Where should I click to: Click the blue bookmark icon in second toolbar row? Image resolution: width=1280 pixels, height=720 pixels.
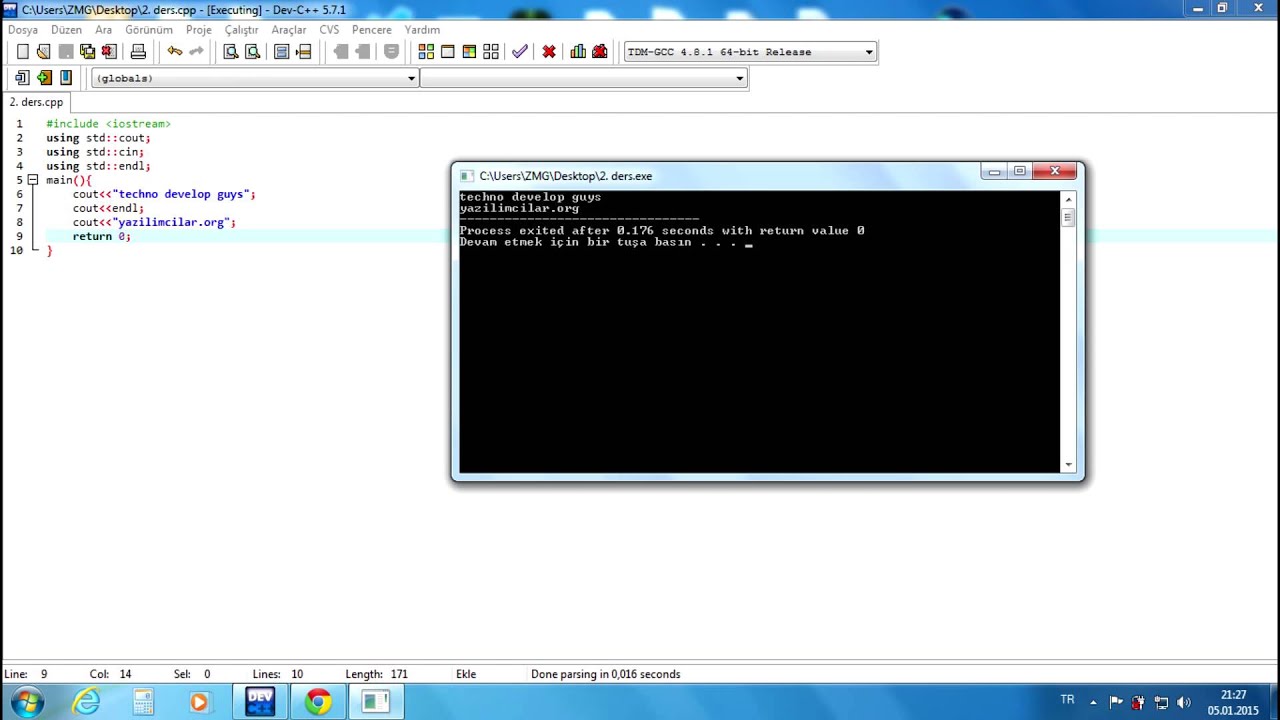pos(66,78)
